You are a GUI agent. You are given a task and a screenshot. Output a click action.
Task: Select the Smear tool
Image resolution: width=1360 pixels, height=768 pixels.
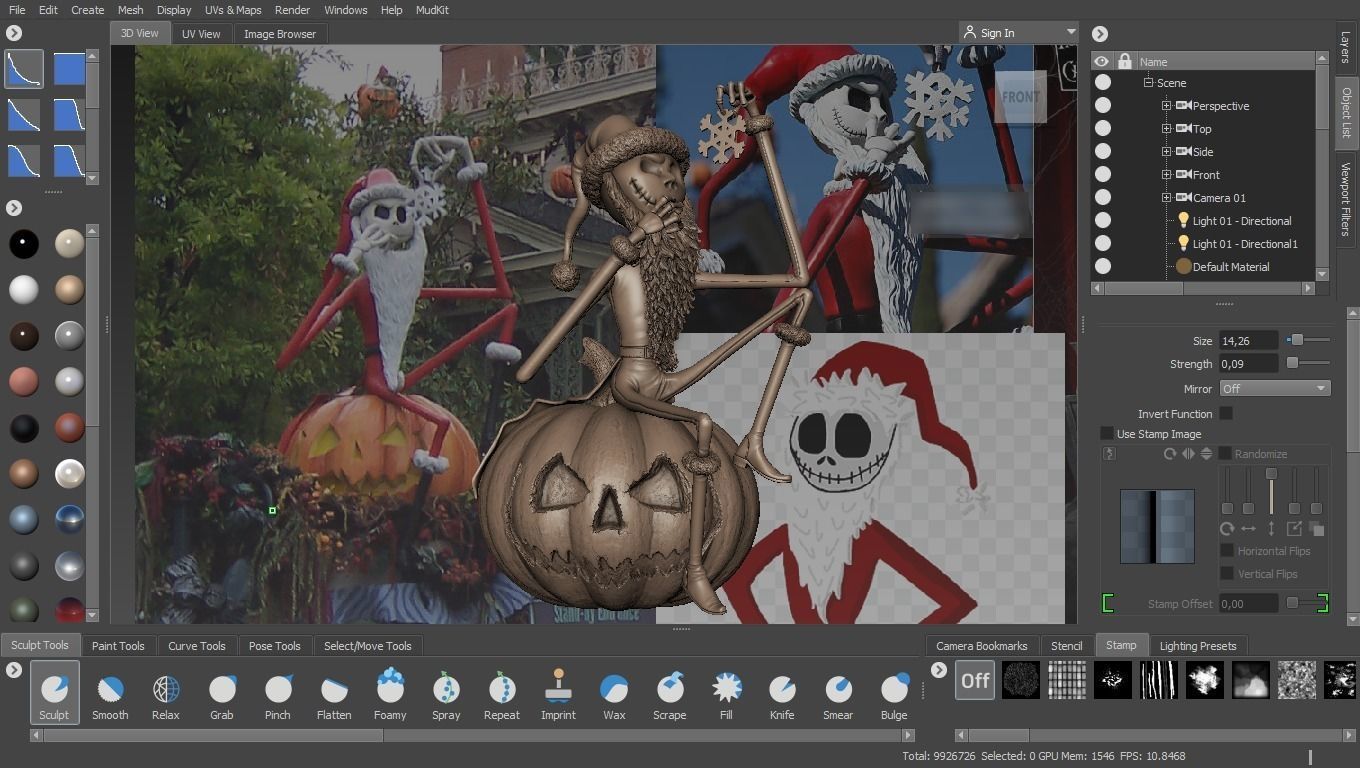pos(838,693)
